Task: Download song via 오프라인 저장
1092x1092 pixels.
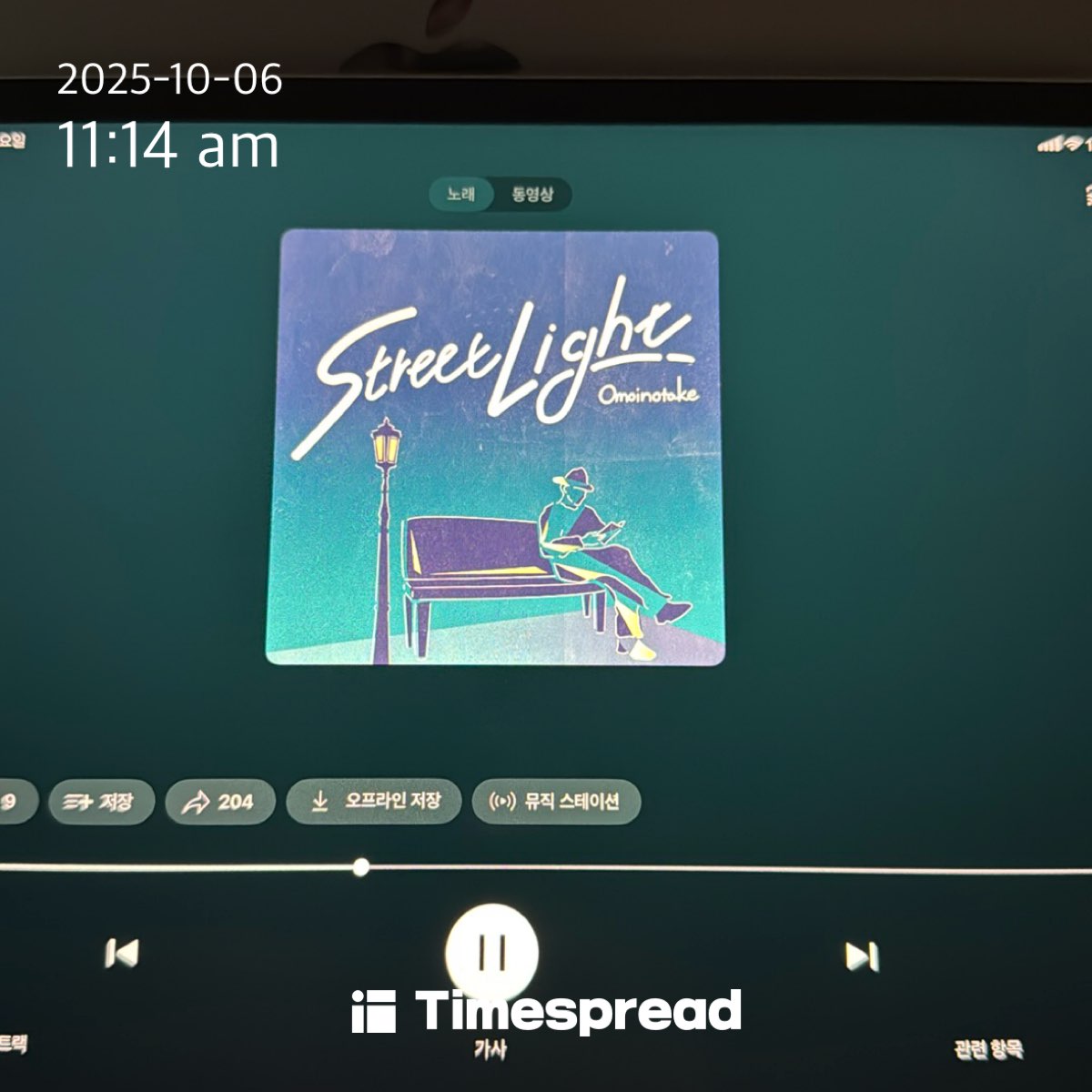Action: pyautogui.click(x=374, y=802)
